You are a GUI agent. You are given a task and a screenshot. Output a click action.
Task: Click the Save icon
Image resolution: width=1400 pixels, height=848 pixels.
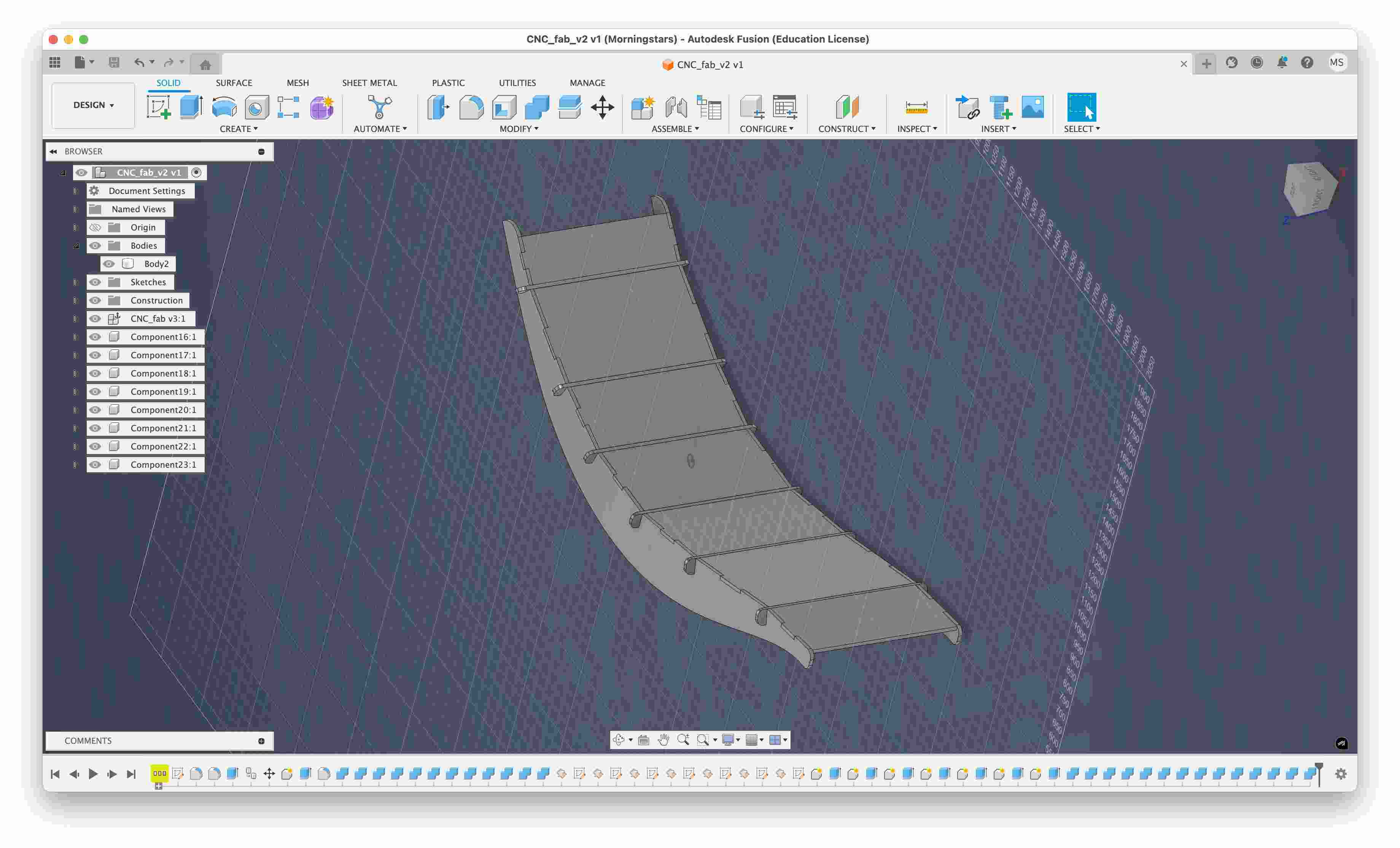[114, 62]
